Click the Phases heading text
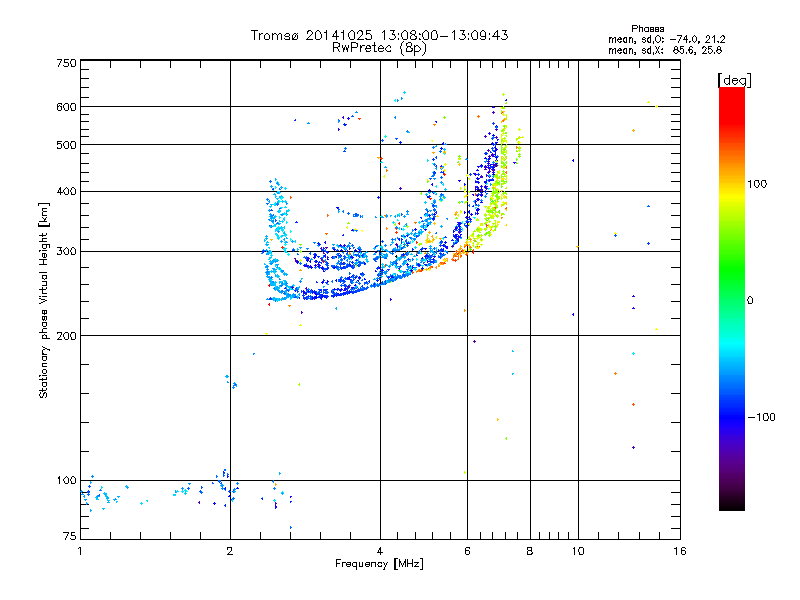The width and height of the screenshot is (800, 600). [x=650, y=28]
